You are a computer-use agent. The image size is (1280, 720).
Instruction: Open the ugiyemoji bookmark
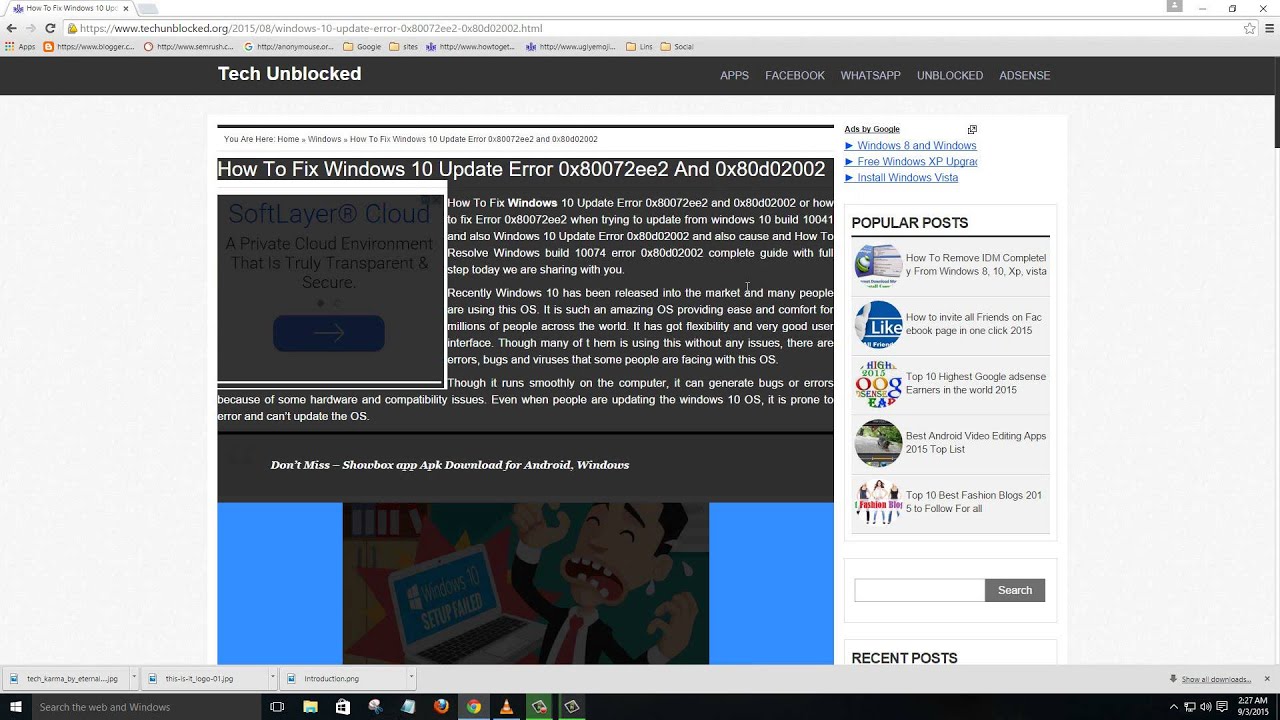tap(570, 47)
